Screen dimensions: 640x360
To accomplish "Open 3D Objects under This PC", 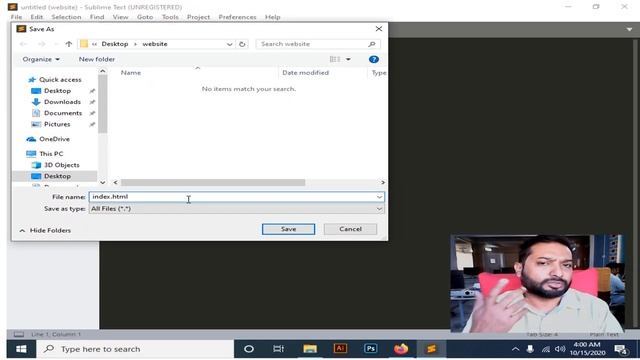I will [62, 164].
